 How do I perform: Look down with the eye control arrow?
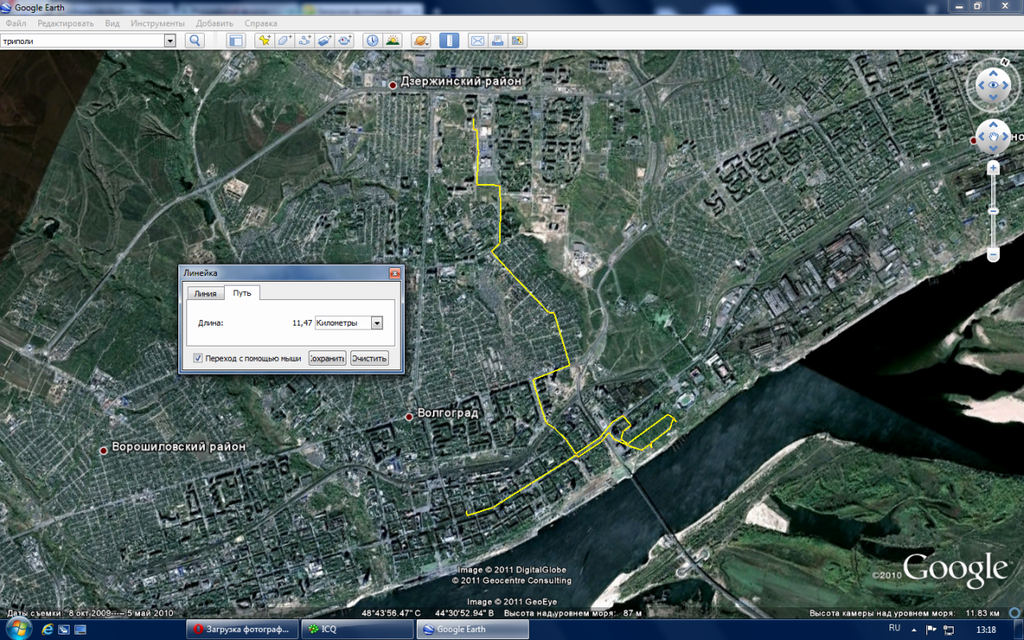(x=993, y=97)
